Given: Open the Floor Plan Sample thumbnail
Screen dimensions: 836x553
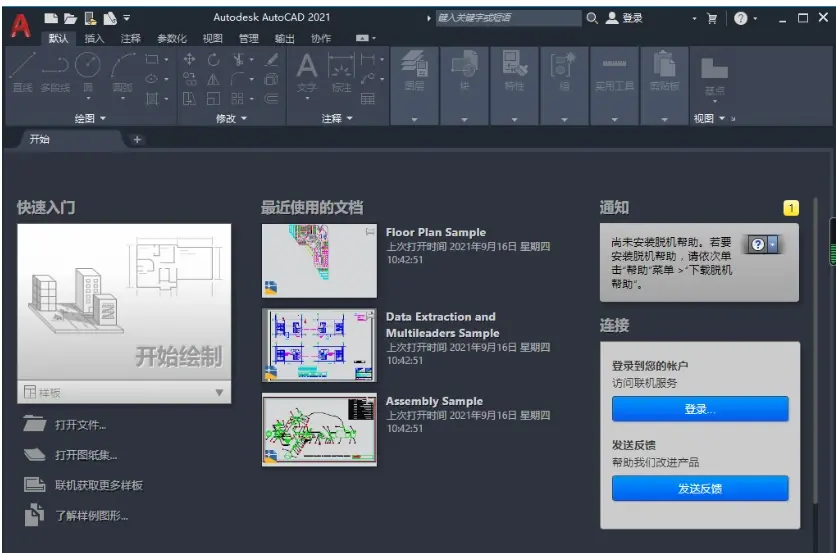Looking at the screenshot, I should point(319,261).
